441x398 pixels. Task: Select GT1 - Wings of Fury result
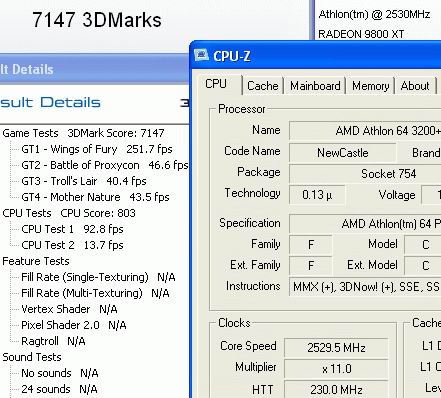tap(97, 149)
